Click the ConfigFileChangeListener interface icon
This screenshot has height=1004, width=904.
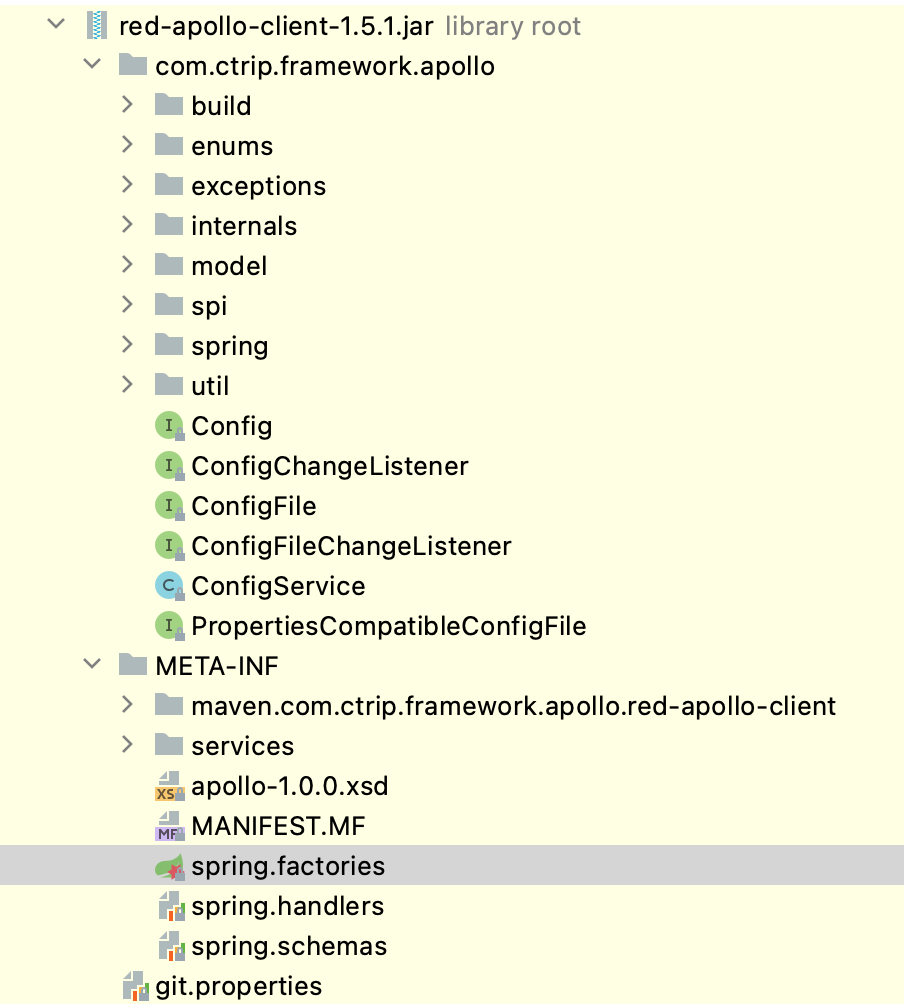pyautogui.click(x=169, y=546)
